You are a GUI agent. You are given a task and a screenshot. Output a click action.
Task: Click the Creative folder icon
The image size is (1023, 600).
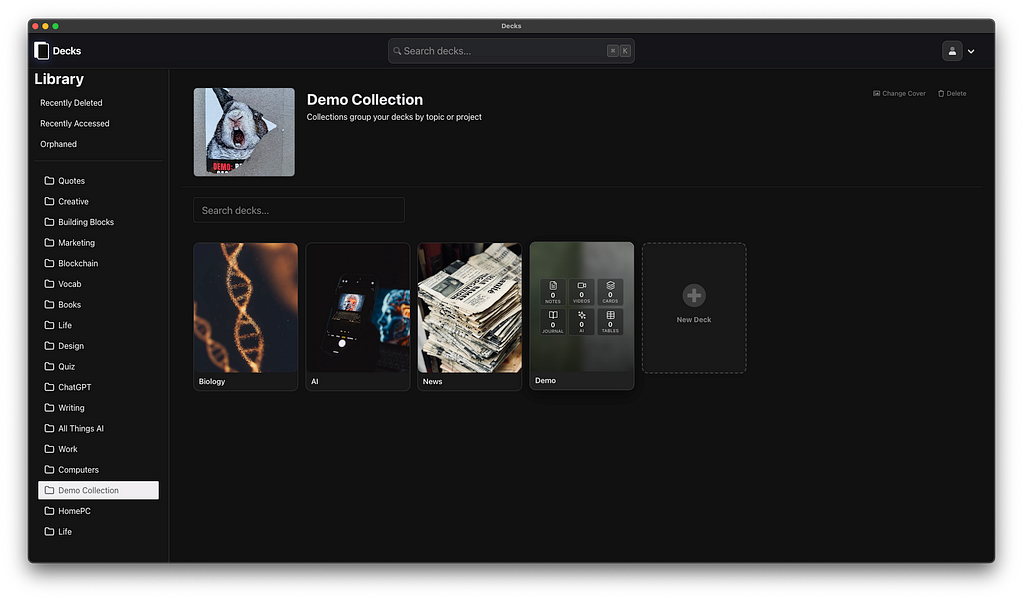[x=49, y=201]
